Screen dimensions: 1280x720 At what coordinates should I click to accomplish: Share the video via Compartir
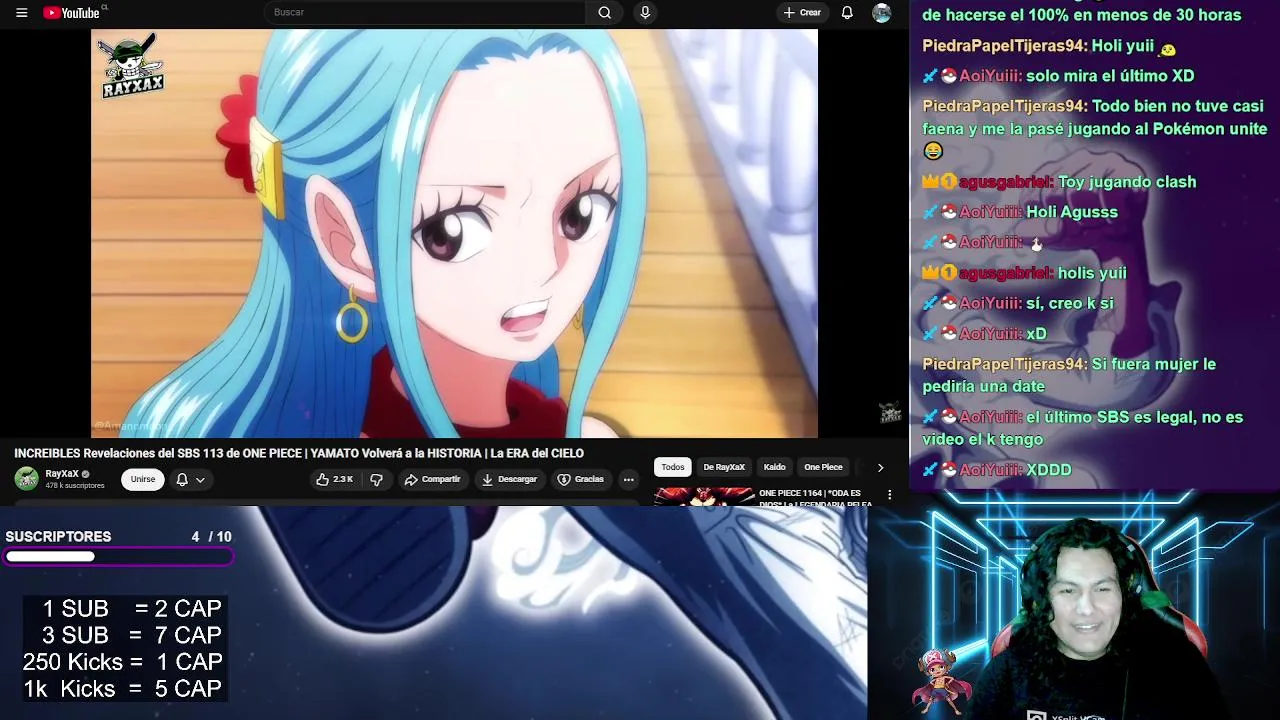[x=432, y=479]
